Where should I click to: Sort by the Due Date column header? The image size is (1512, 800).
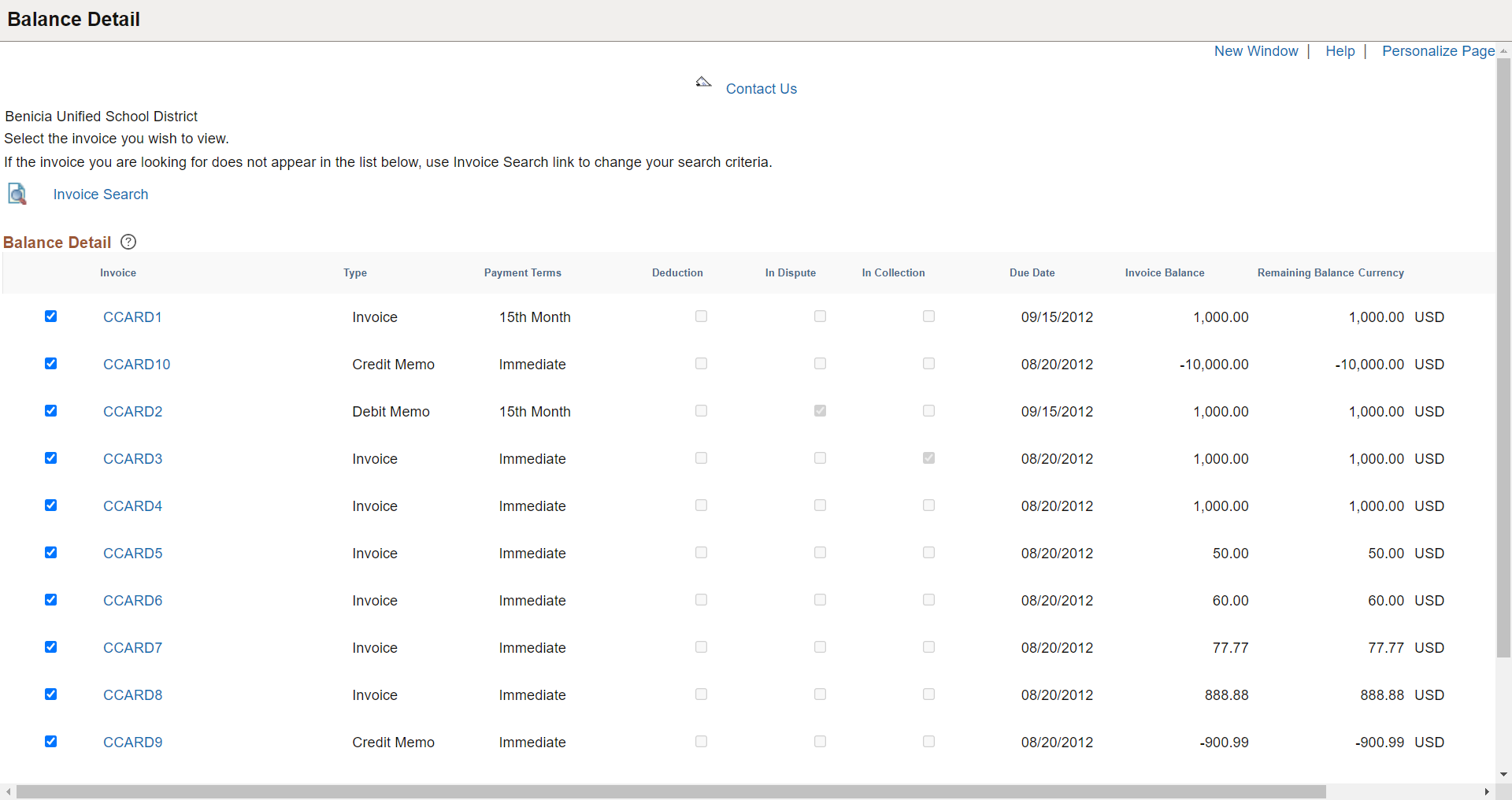[x=1032, y=272]
